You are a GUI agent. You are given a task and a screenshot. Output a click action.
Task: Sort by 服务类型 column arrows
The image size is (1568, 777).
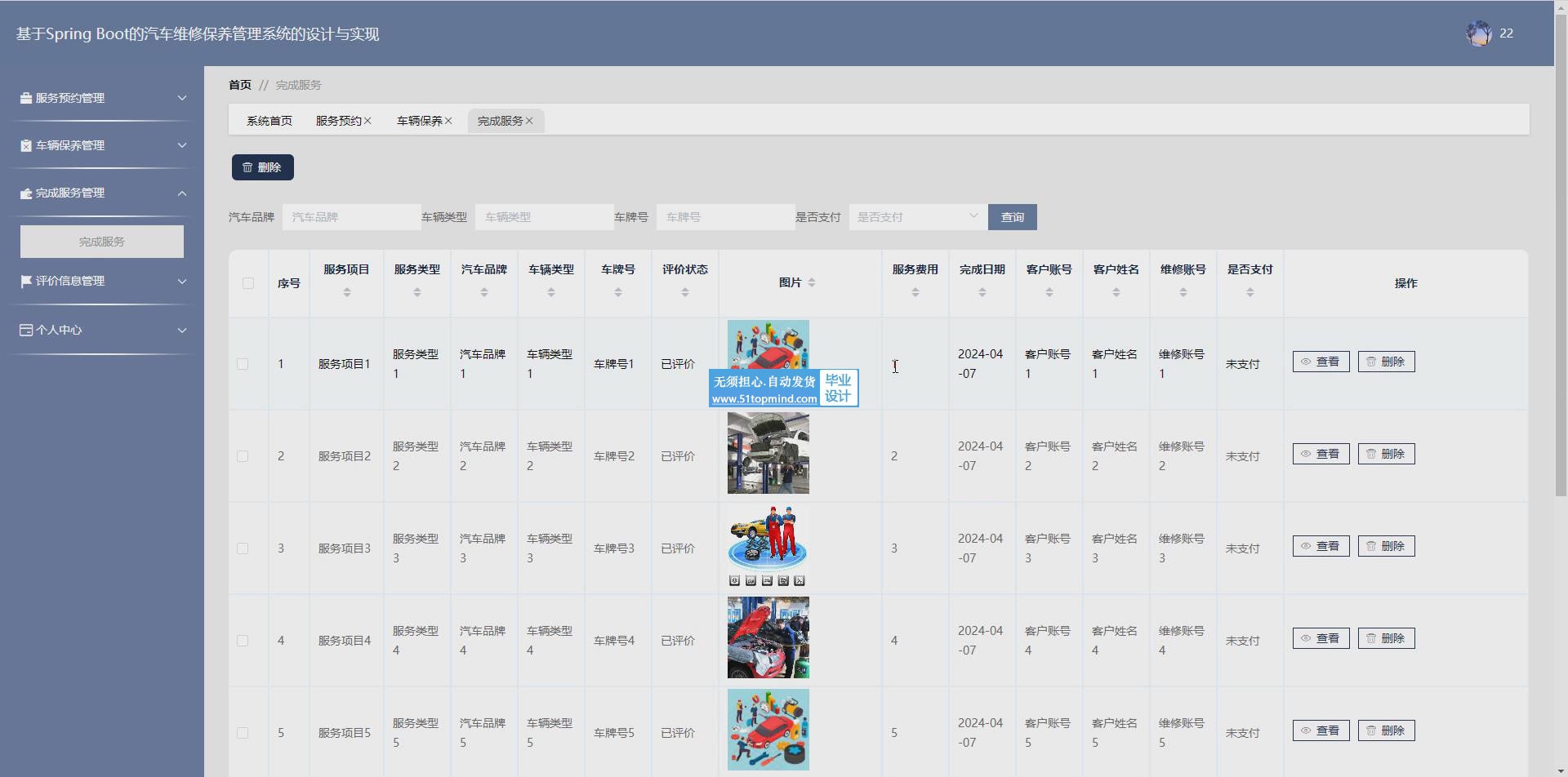pyautogui.click(x=417, y=292)
